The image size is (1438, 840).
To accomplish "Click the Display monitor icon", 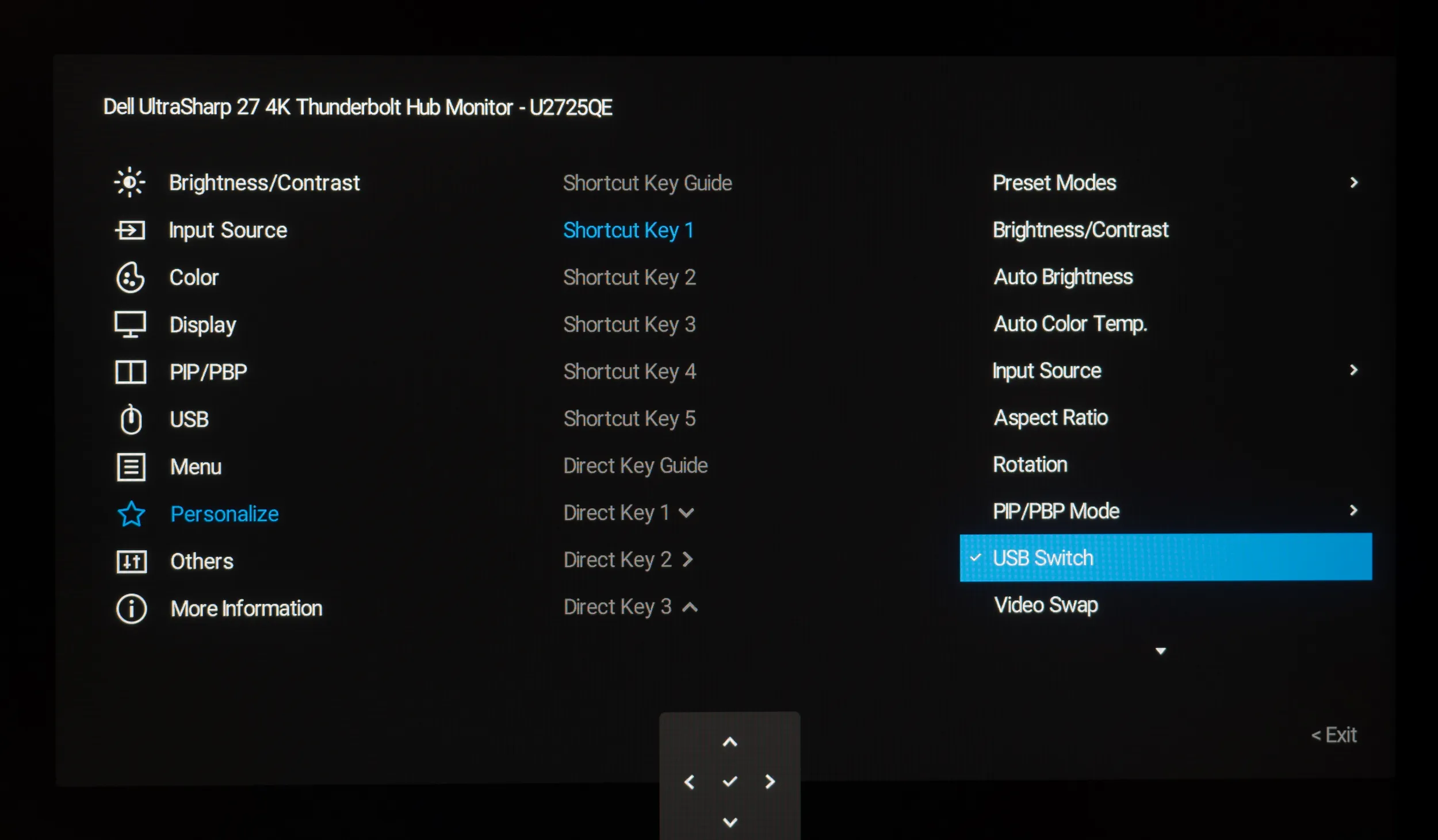I will [131, 325].
